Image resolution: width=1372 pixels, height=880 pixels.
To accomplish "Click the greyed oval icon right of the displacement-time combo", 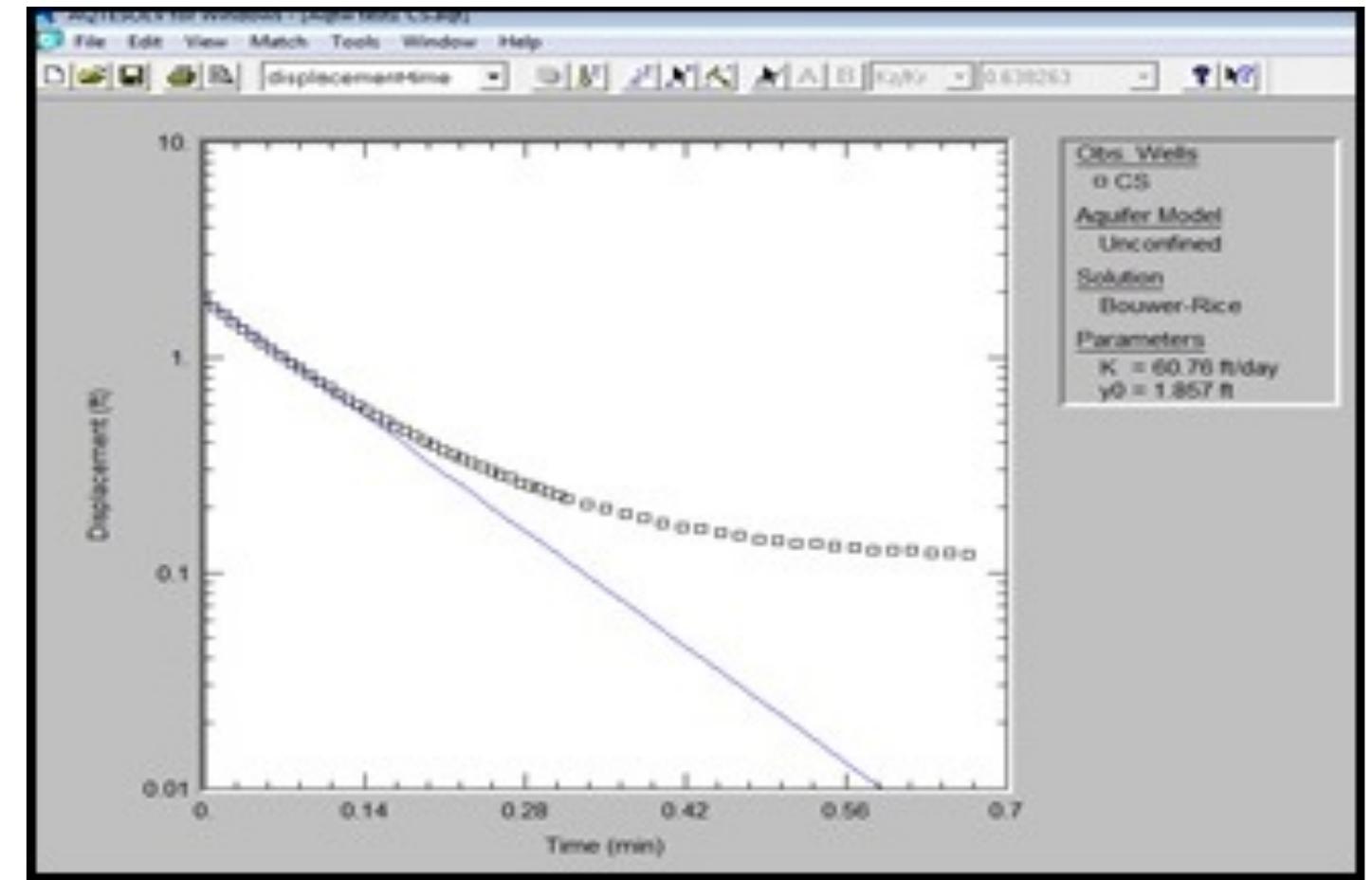I will (x=549, y=76).
